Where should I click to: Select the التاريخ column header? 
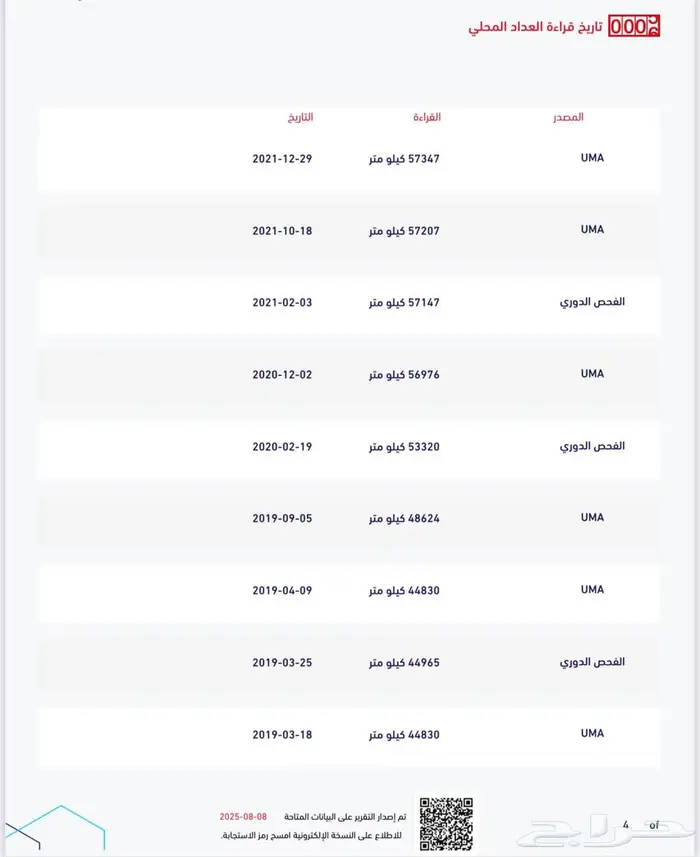point(300,117)
